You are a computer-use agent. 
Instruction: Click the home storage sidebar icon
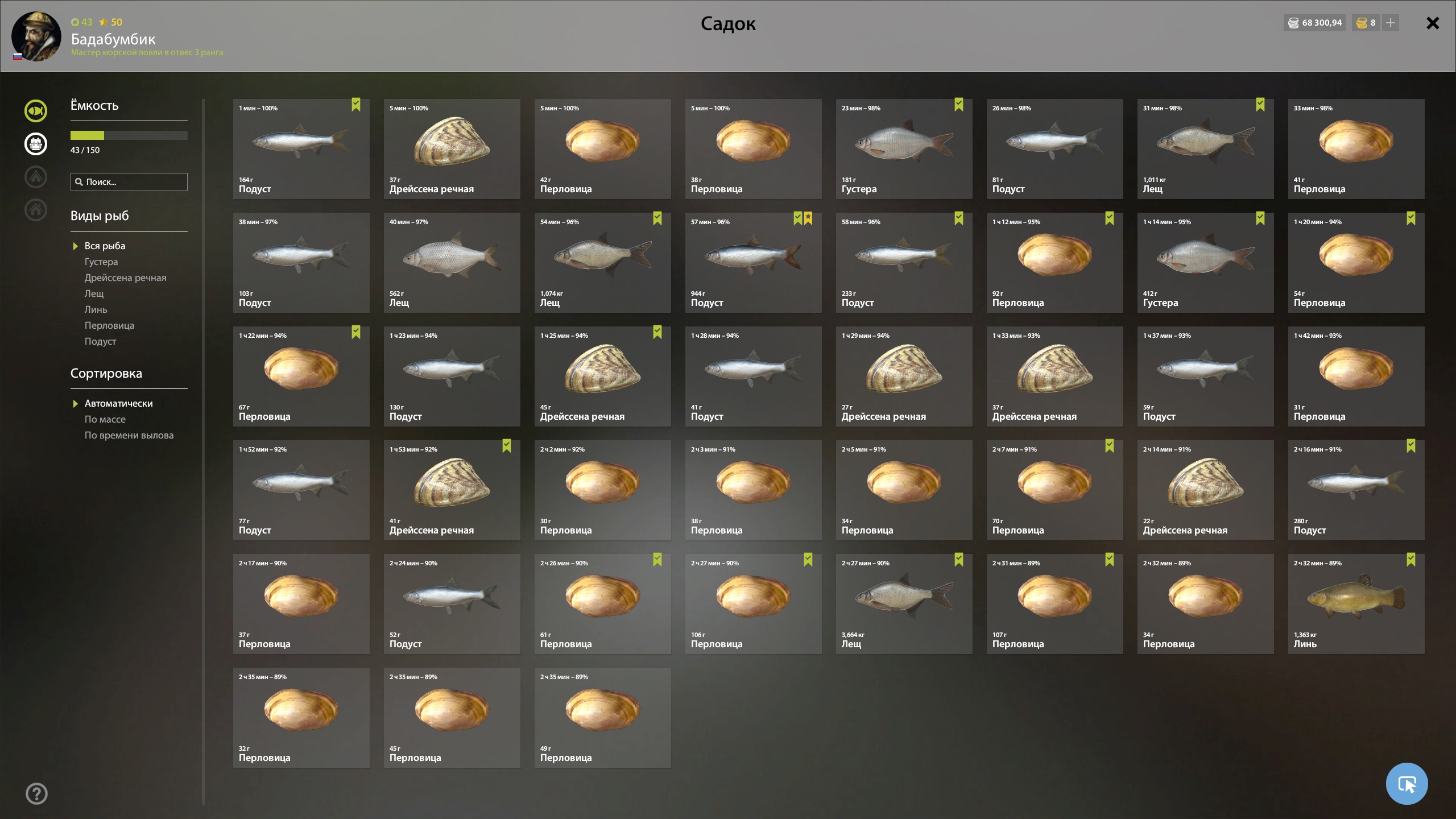click(36, 209)
